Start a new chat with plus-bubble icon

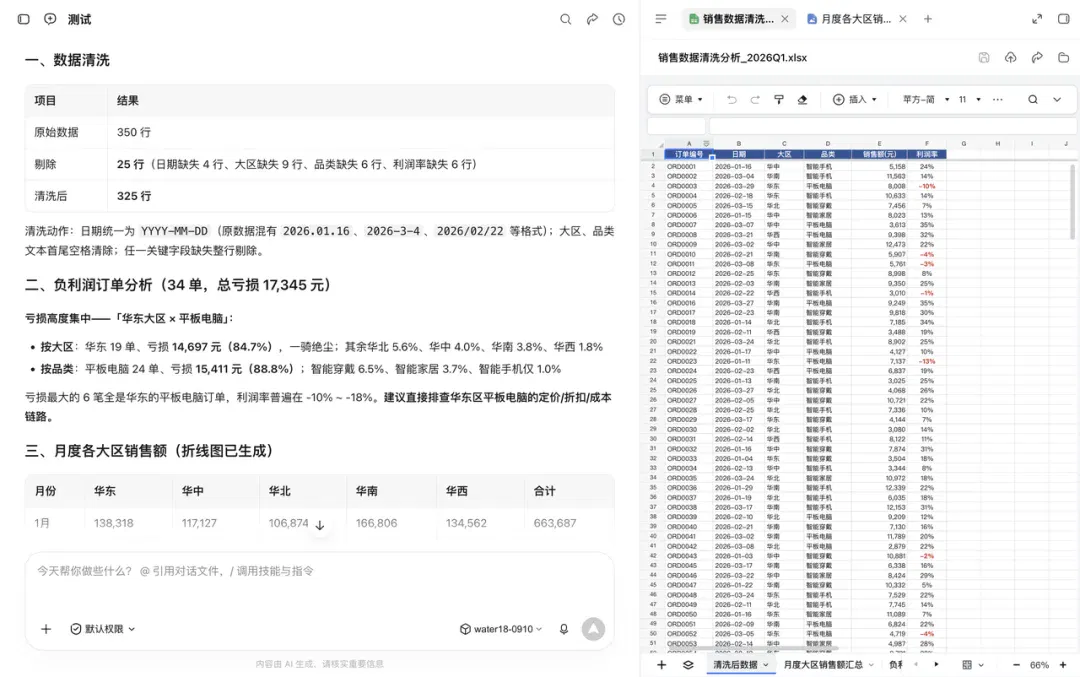point(50,19)
